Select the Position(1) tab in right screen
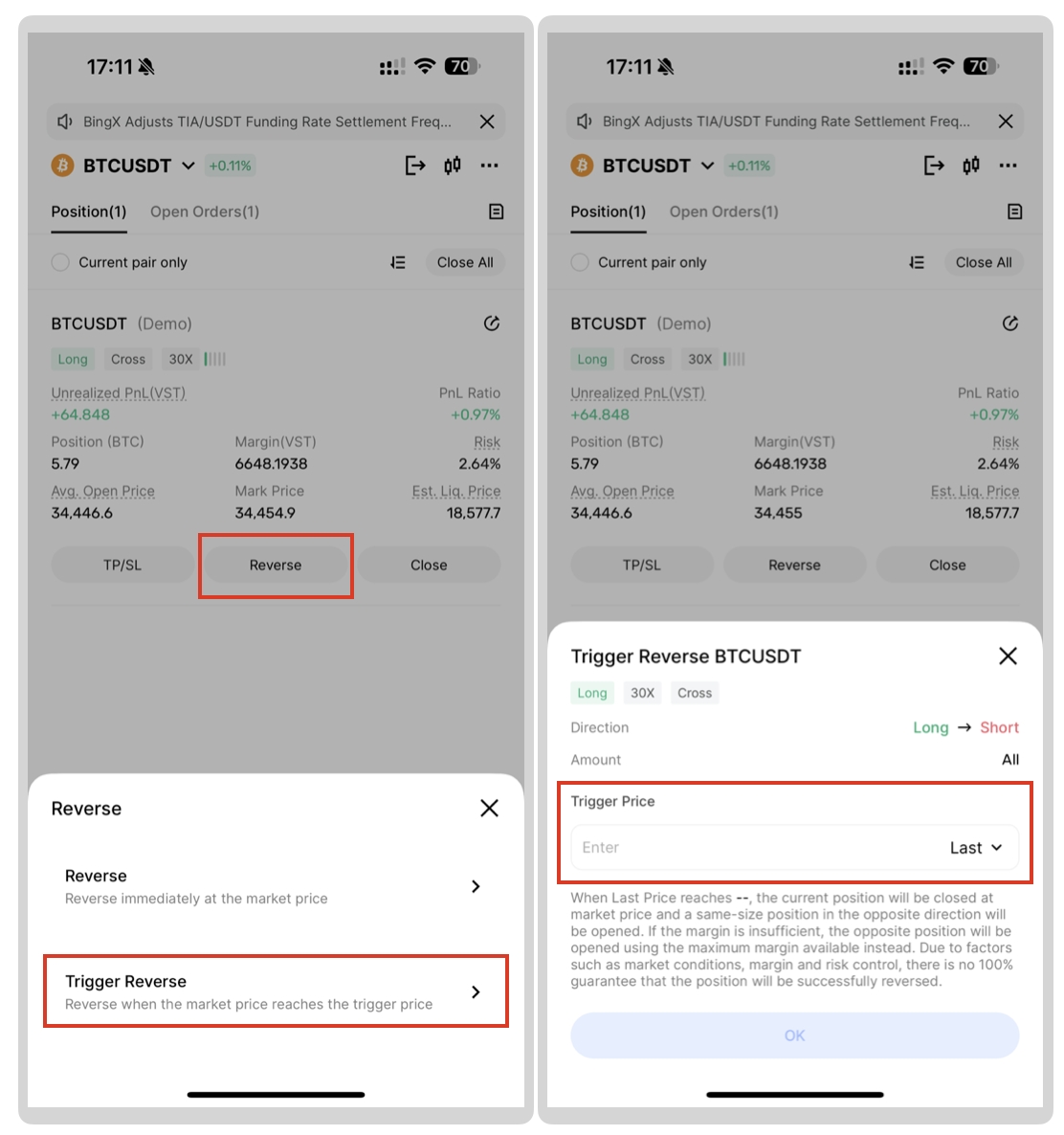1064x1135 pixels. (608, 211)
